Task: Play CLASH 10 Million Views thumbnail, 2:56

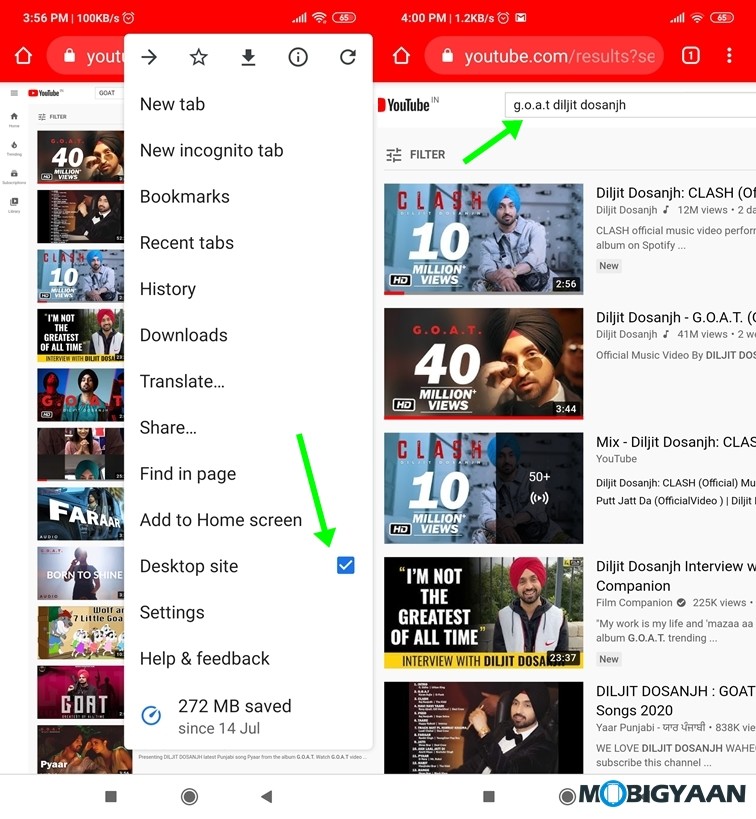Action: click(483, 239)
